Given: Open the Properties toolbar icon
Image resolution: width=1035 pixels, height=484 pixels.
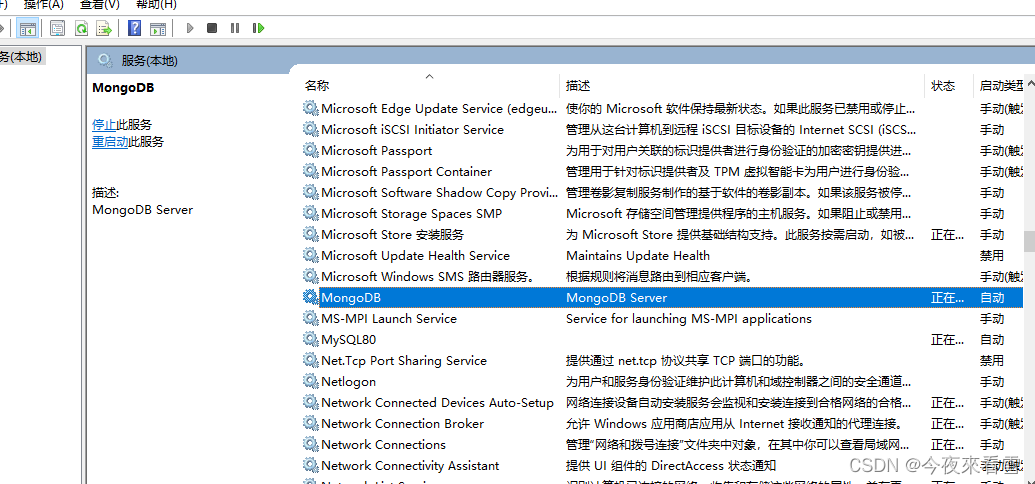Looking at the screenshot, I should click(x=57, y=28).
